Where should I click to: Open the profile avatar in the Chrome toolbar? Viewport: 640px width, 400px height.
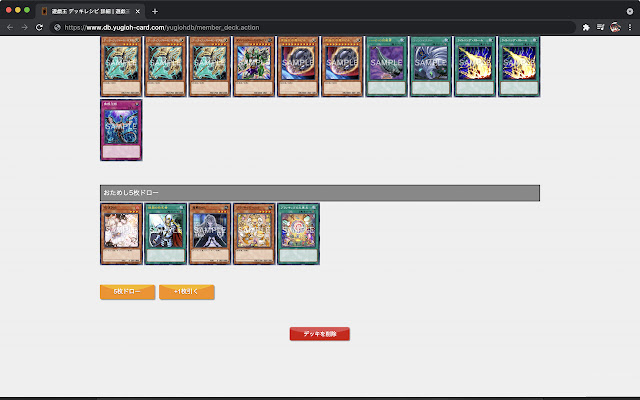(615, 27)
